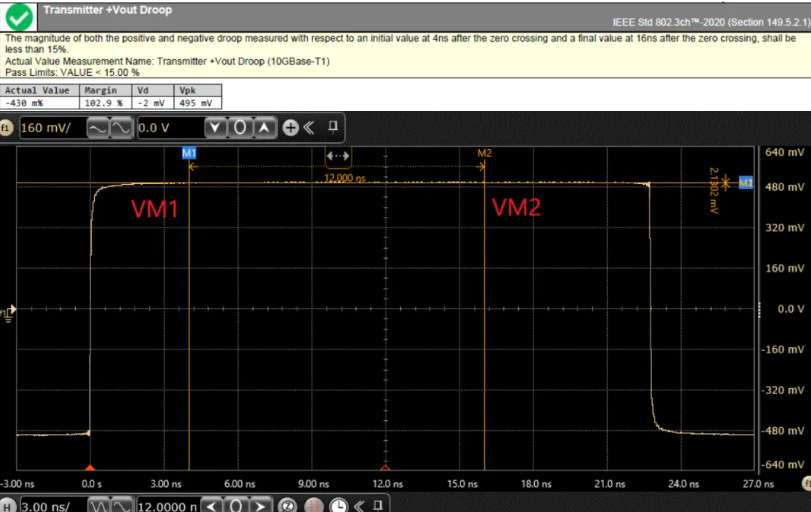Viewport: 811px width, 512px height.
Task: Click the plus icon in vertical toolbar
Action: 290,128
